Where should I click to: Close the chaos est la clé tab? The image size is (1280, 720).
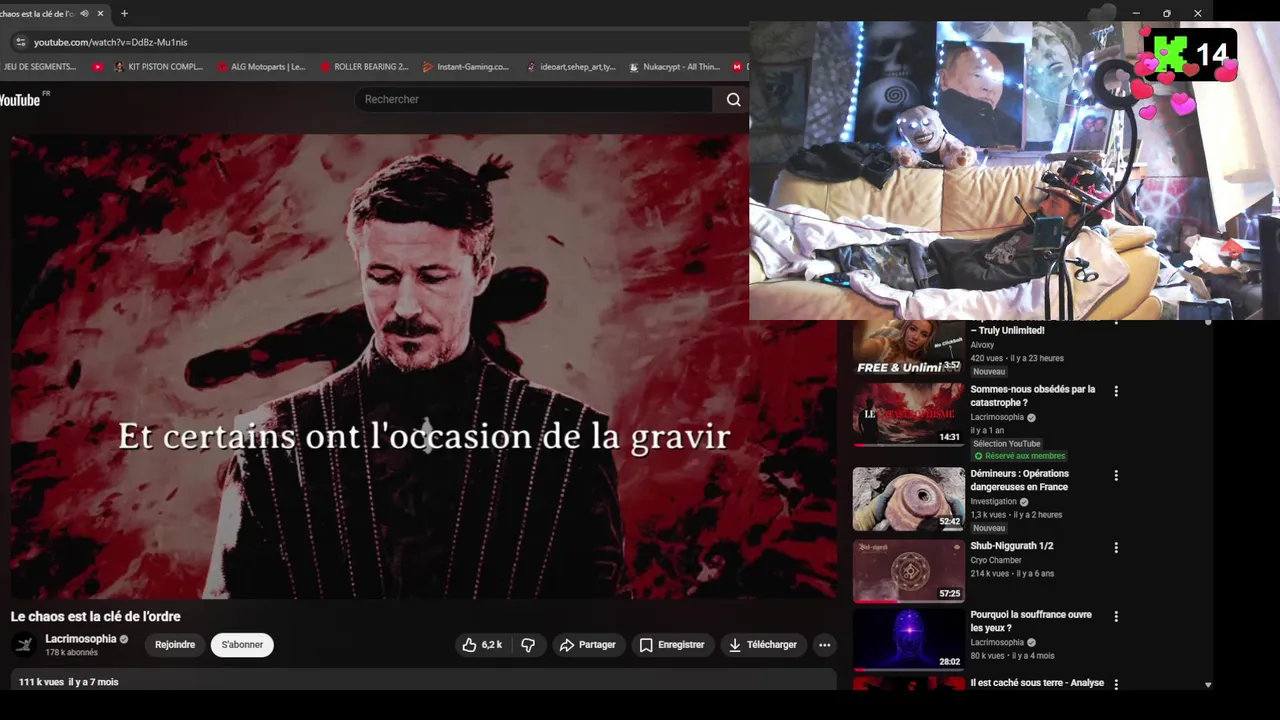pyautogui.click(x=100, y=14)
